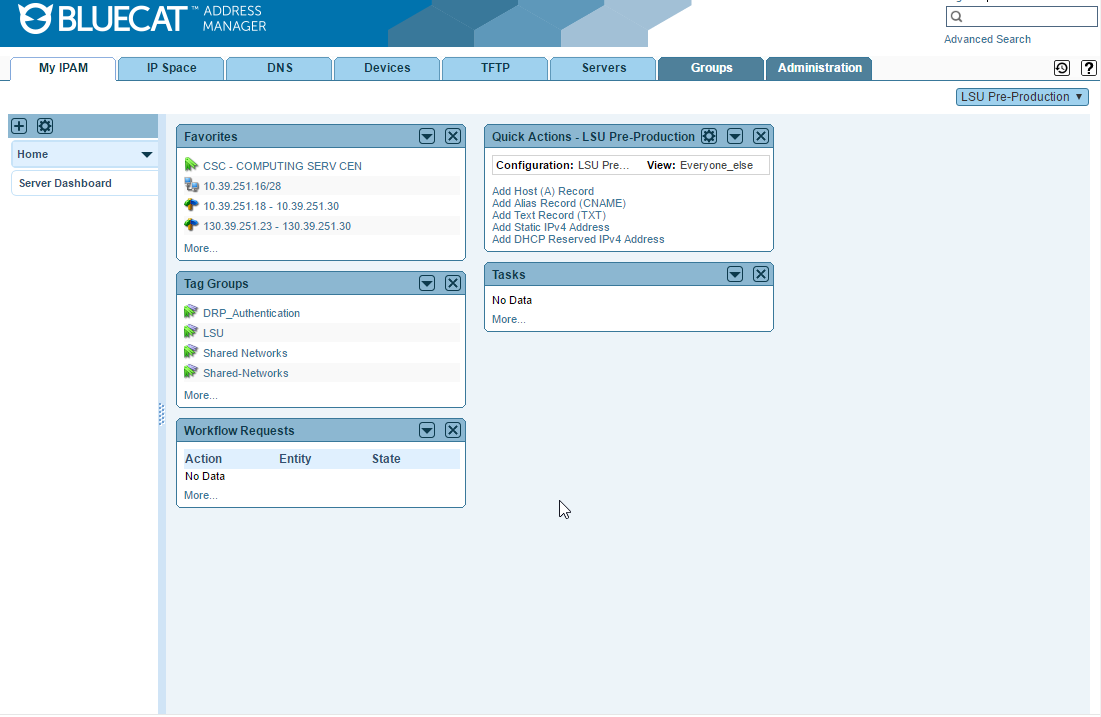The image size is (1101, 717).
Task: Click the 10.39.251.18 range icon
Action: tap(191, 205)
